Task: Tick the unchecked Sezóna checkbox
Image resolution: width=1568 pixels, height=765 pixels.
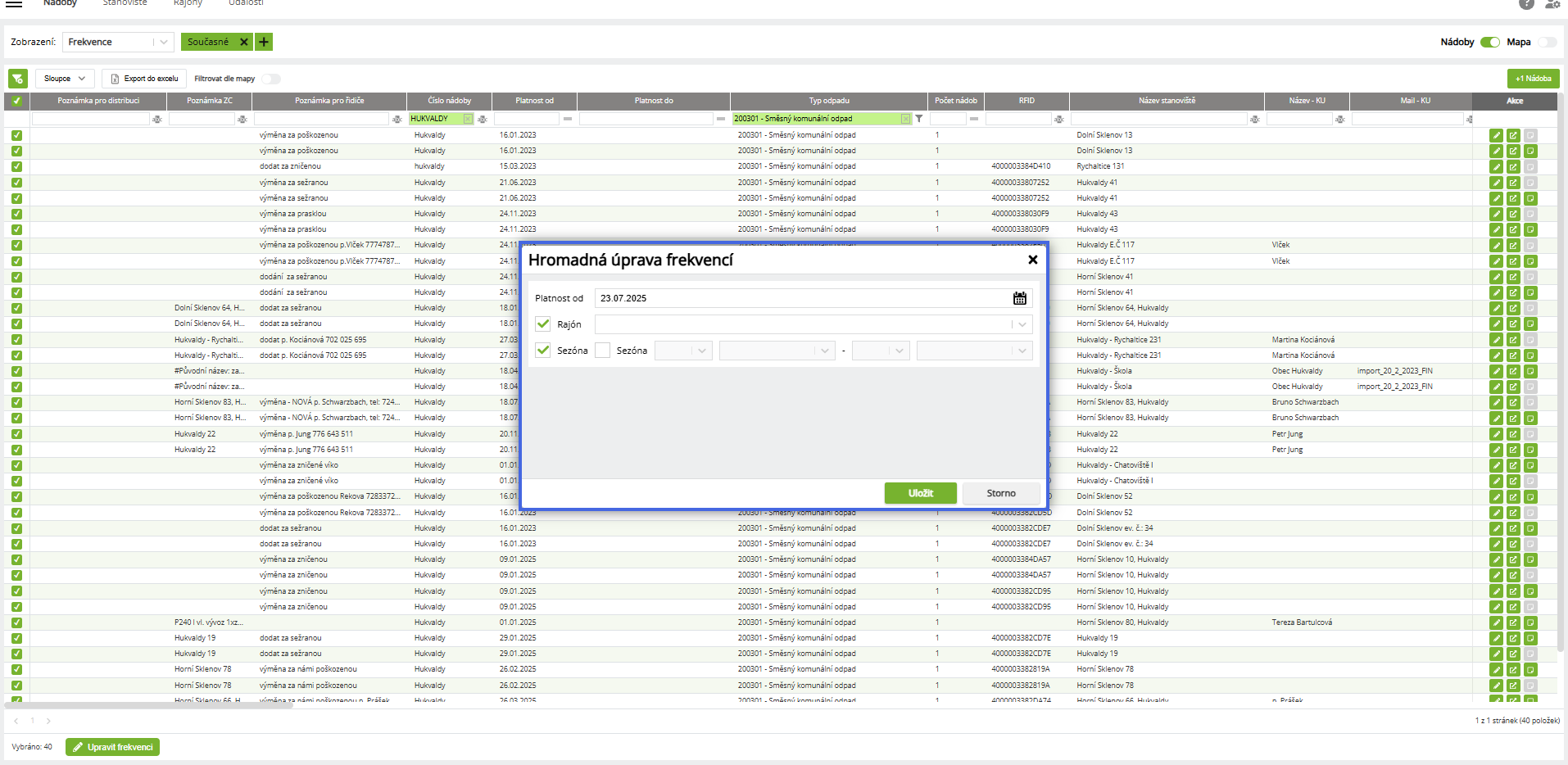Action: coord(603,351)
